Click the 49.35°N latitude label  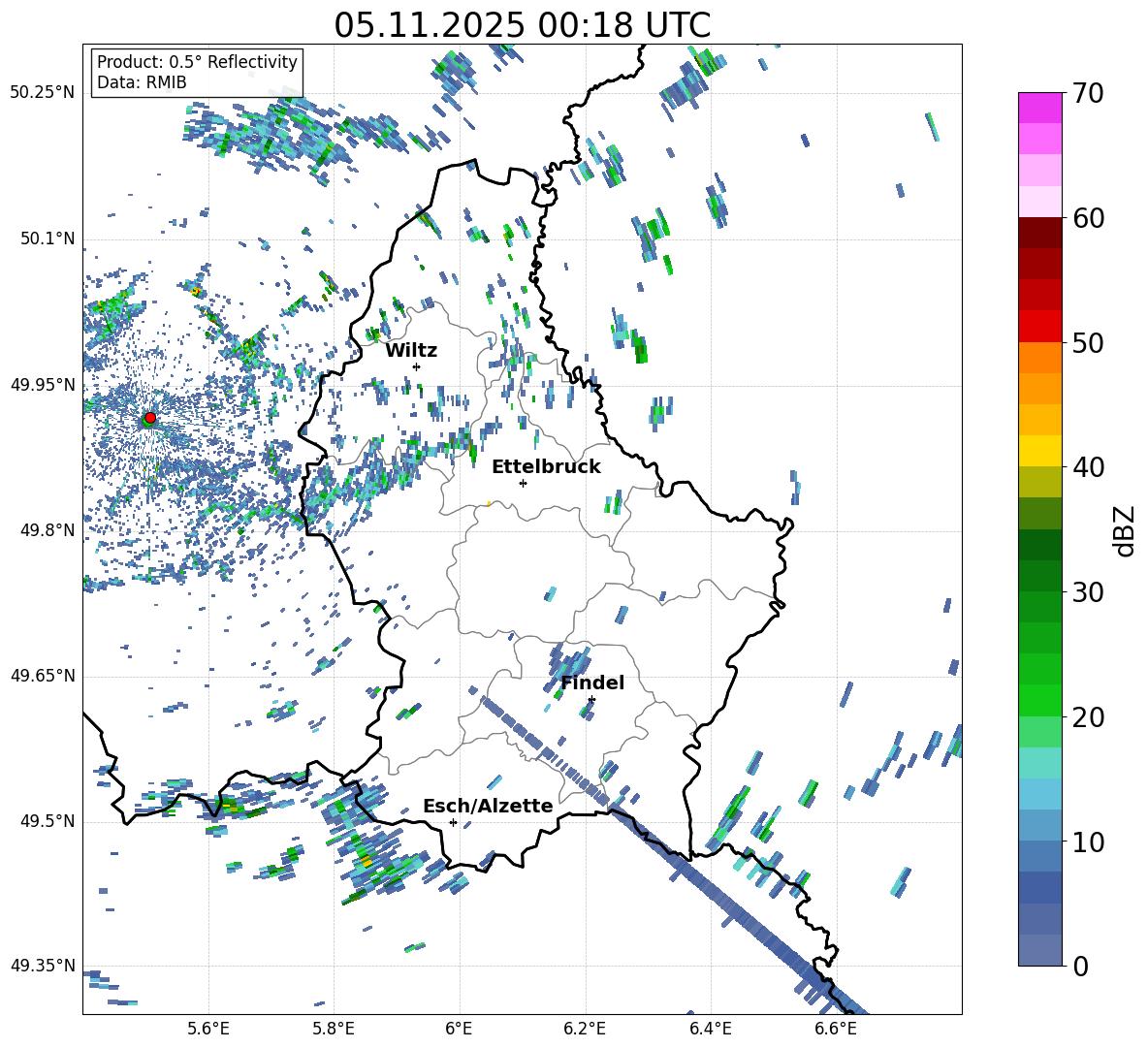43,966
